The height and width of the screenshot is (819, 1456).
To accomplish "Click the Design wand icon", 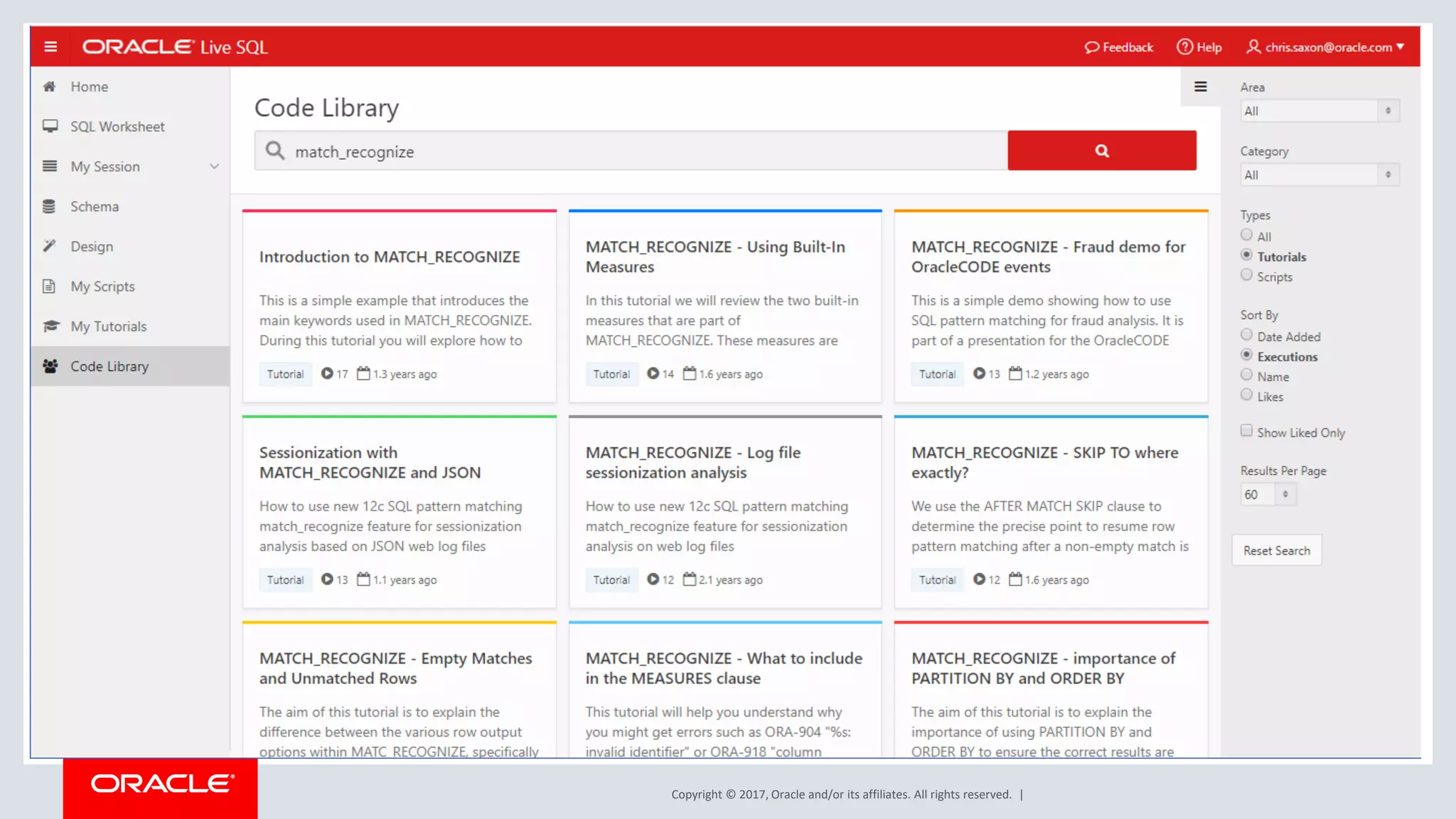I will click(50, 246).
